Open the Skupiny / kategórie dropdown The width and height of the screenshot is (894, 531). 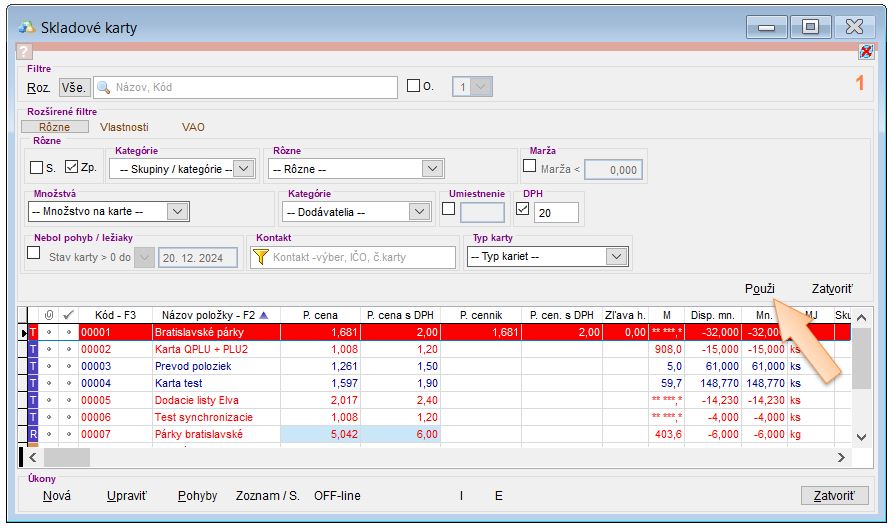pos(245,169)
